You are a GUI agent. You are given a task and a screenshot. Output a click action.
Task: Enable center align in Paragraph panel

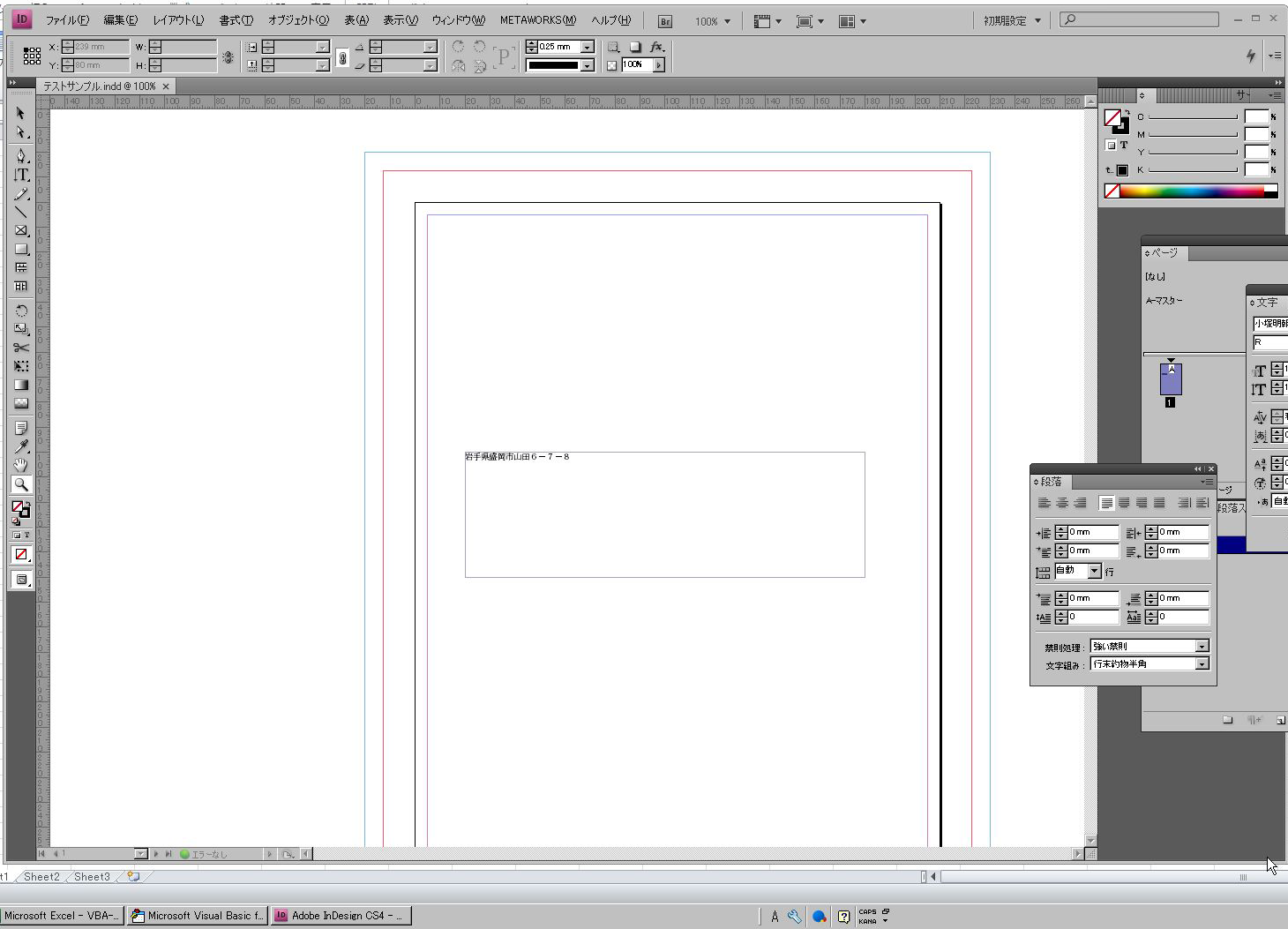(x=1062, y=503)
